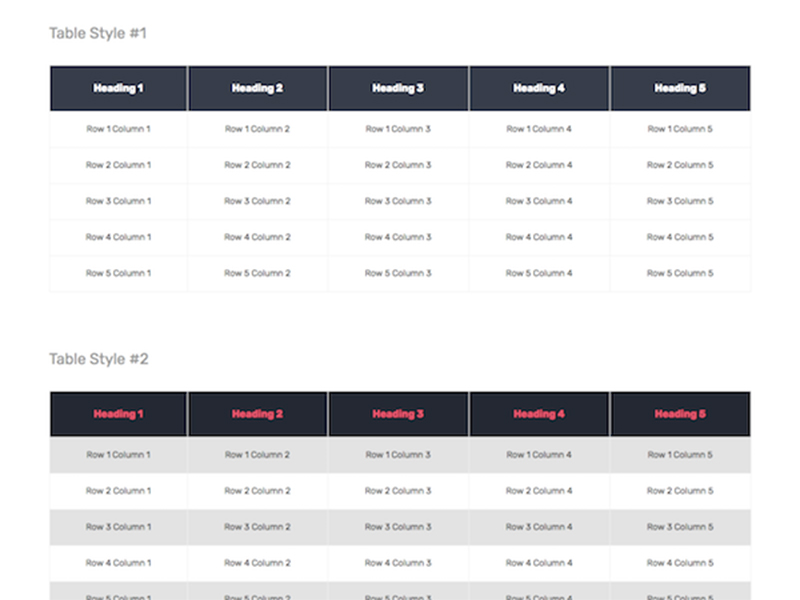Select Row 4 Column 3 in second table

[x=398, y=563]
